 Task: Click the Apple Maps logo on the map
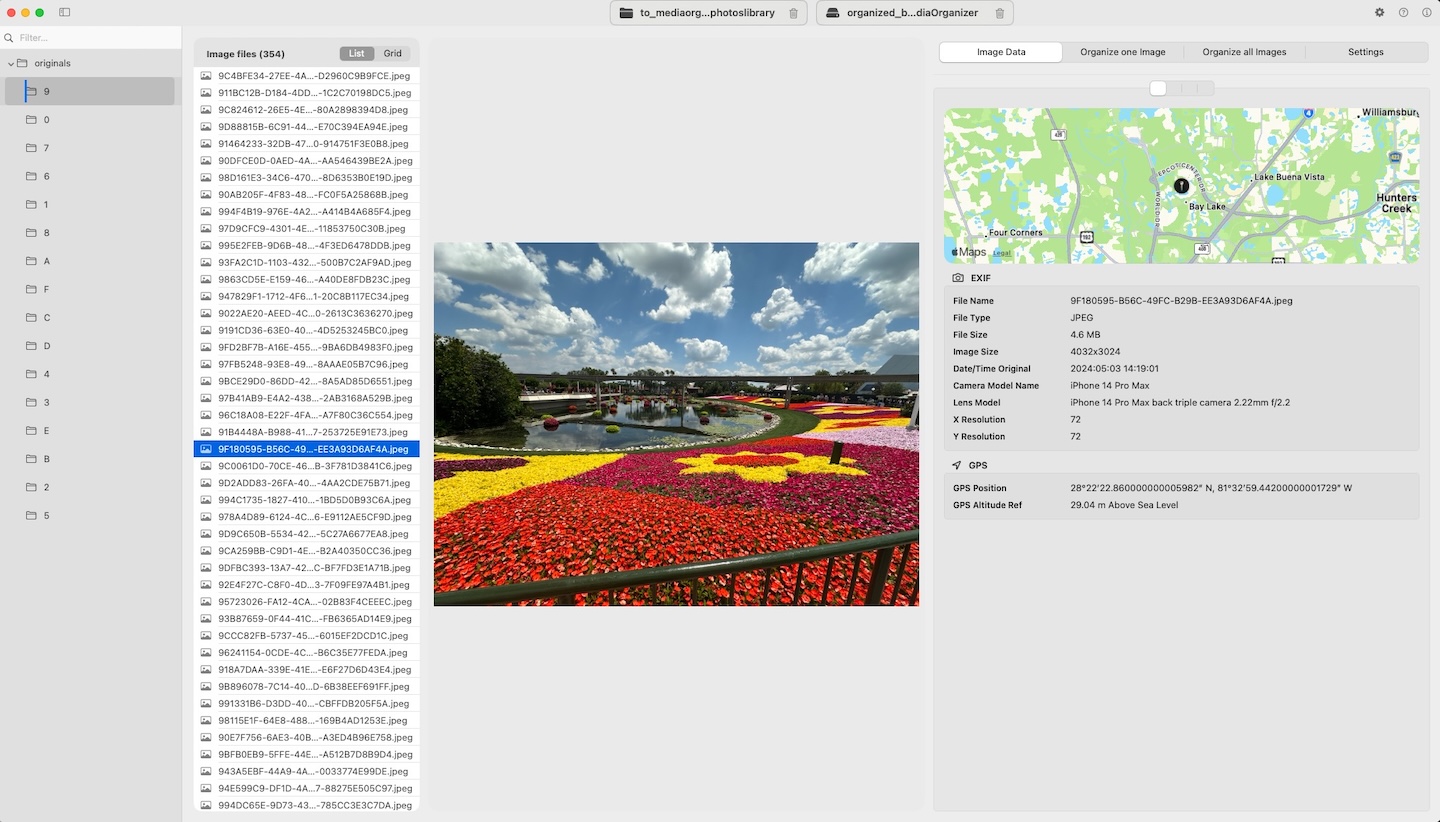coord(966,252)
